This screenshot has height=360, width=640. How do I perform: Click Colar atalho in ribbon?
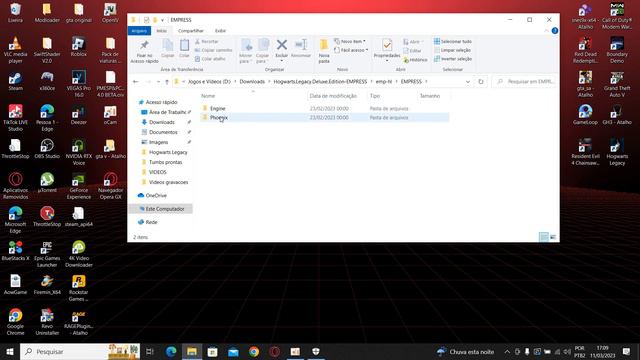point(210,59)
